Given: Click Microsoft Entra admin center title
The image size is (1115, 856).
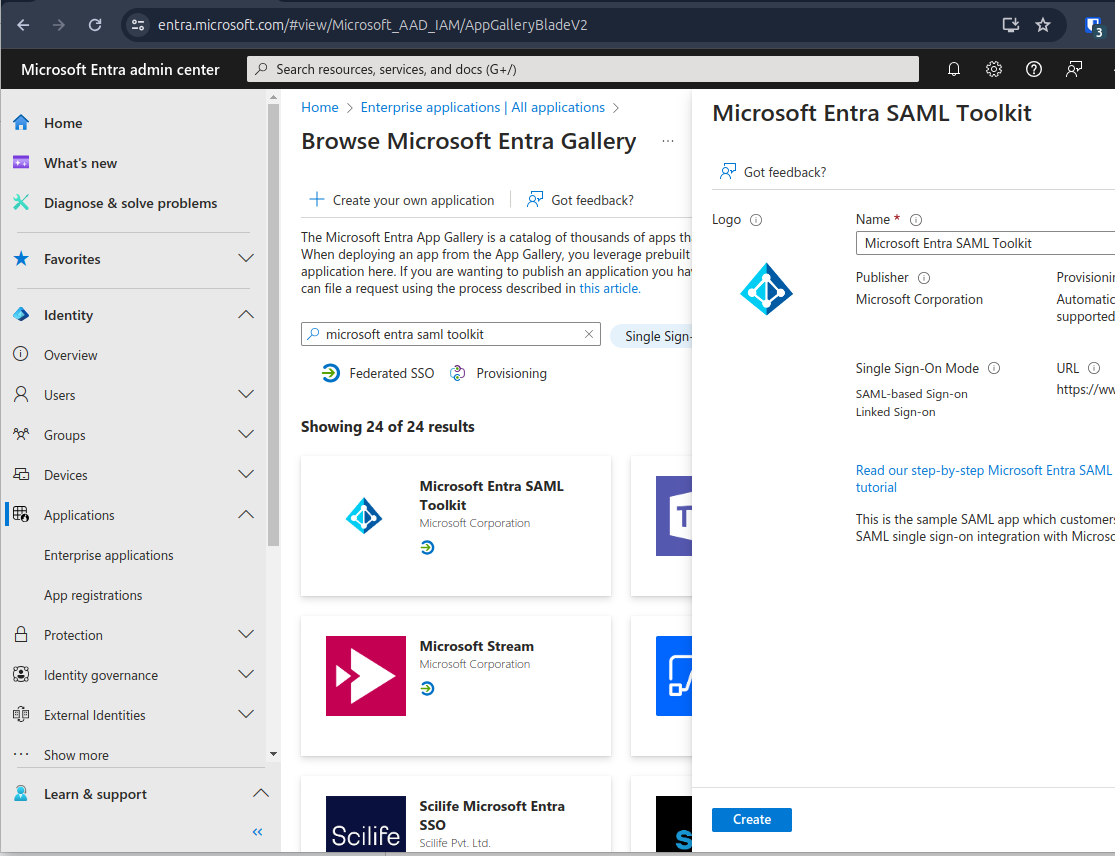Looking at the screenshot, I should [x=120, y=70].
